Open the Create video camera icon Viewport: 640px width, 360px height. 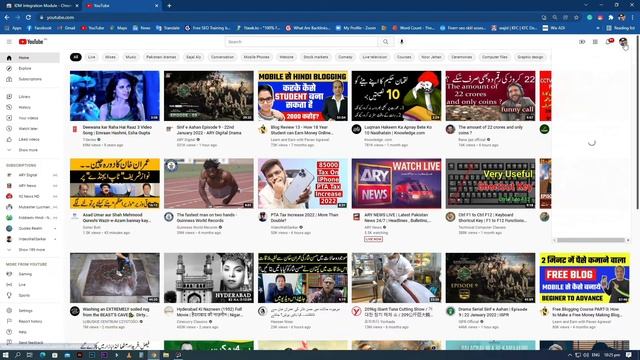pos(582,42)
